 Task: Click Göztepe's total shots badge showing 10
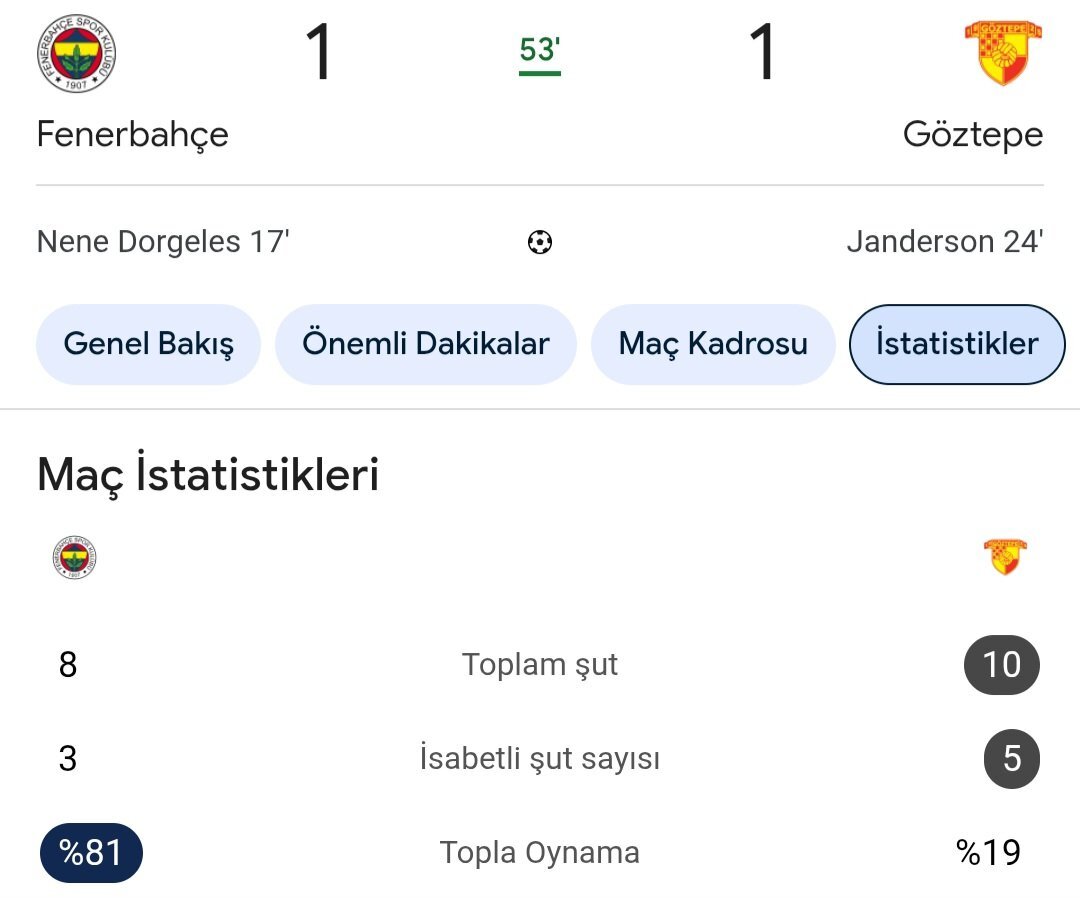pos(1001,665)
